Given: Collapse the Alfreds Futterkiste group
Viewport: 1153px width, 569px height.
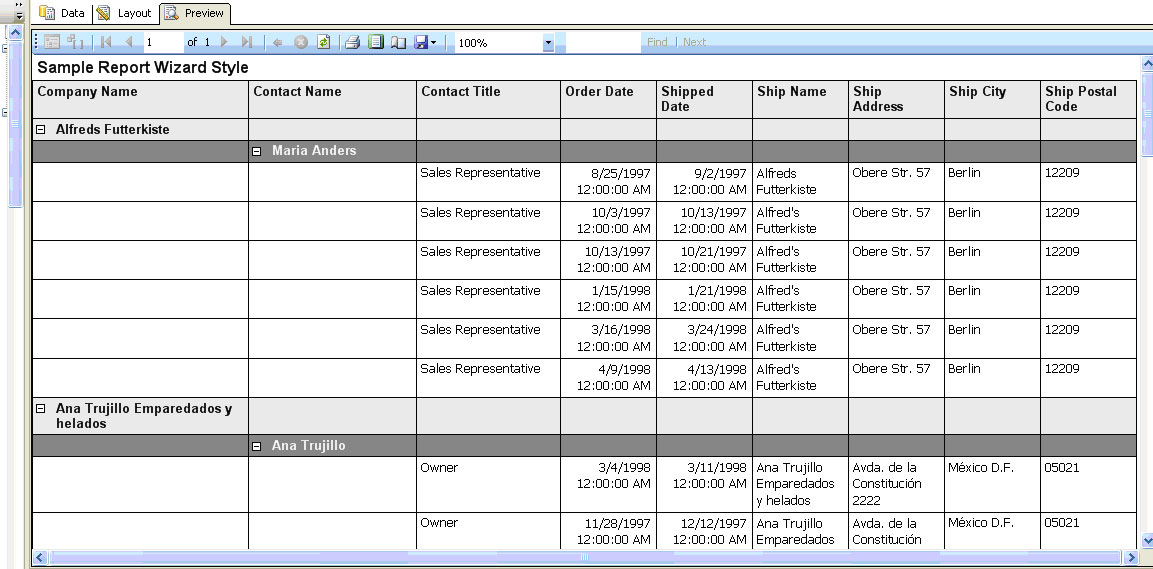Looking at the screenshot, I should (41, 129).
